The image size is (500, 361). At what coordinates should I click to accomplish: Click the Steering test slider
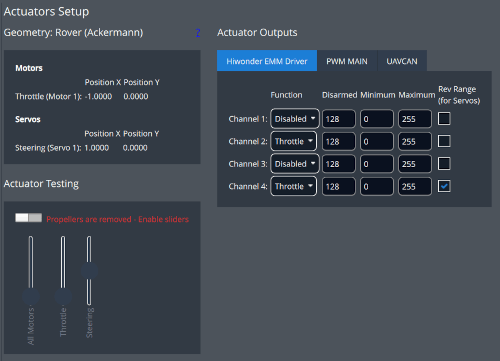[89, 270]
